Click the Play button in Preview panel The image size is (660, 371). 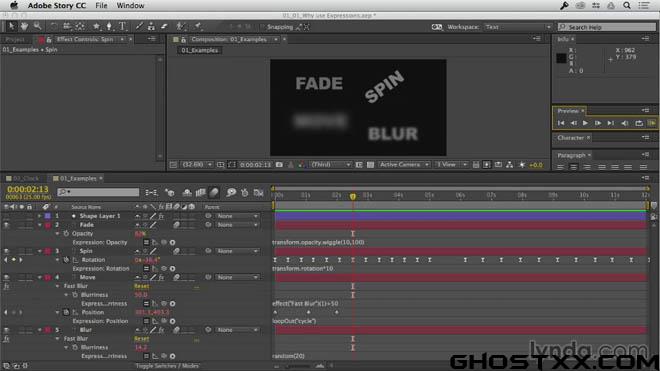coord(585,123)
